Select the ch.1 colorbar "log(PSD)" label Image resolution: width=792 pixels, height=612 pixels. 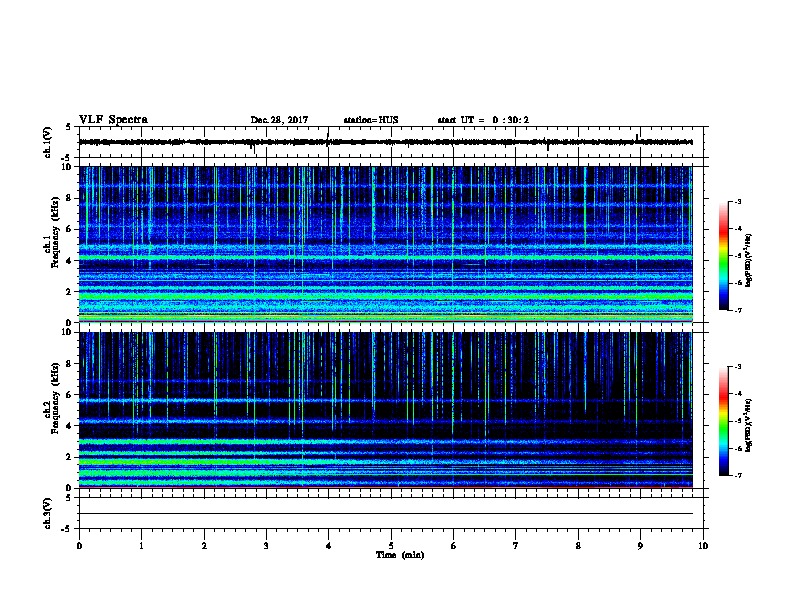[x=749, y=260]
